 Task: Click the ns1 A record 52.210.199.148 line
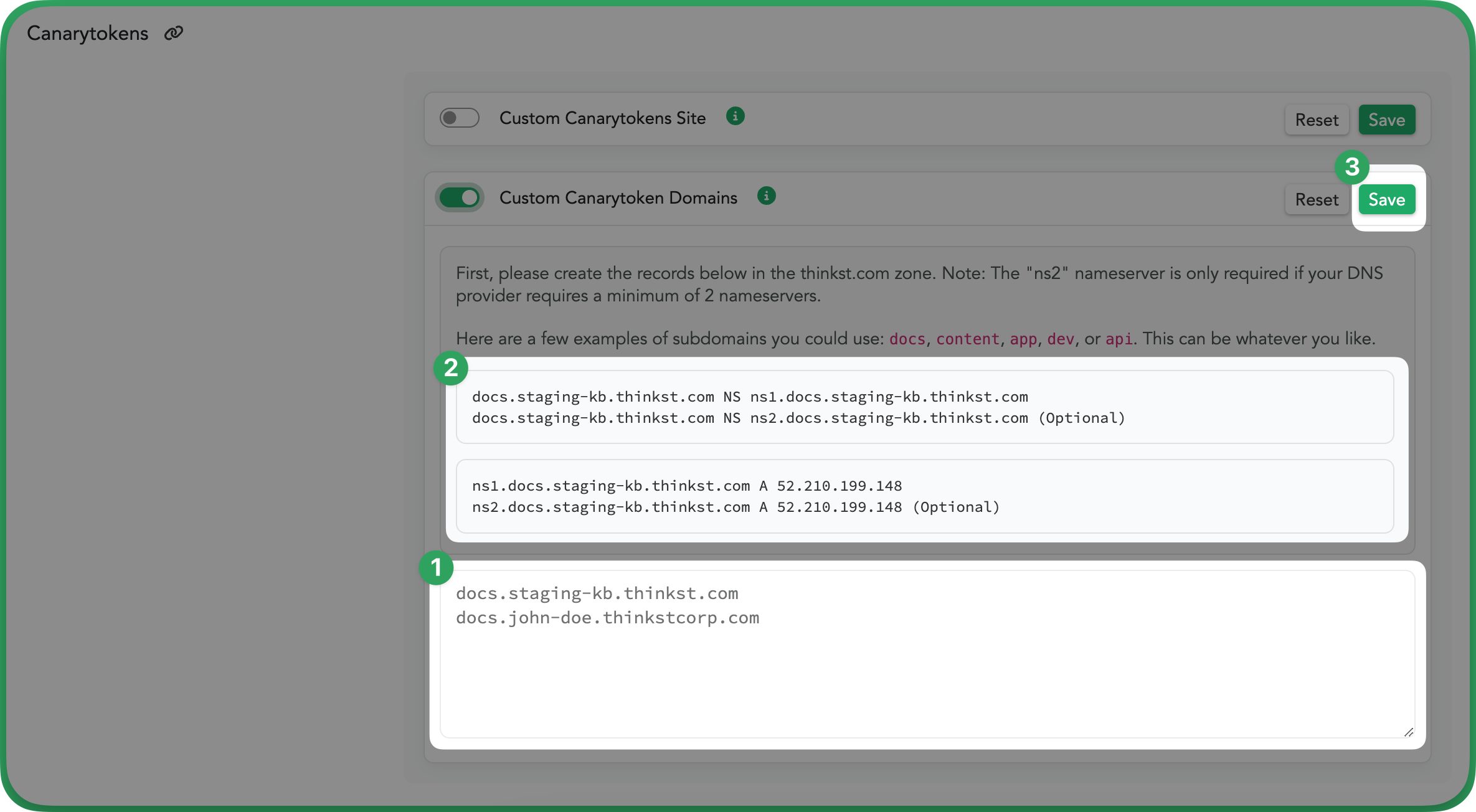pos(687,486)
